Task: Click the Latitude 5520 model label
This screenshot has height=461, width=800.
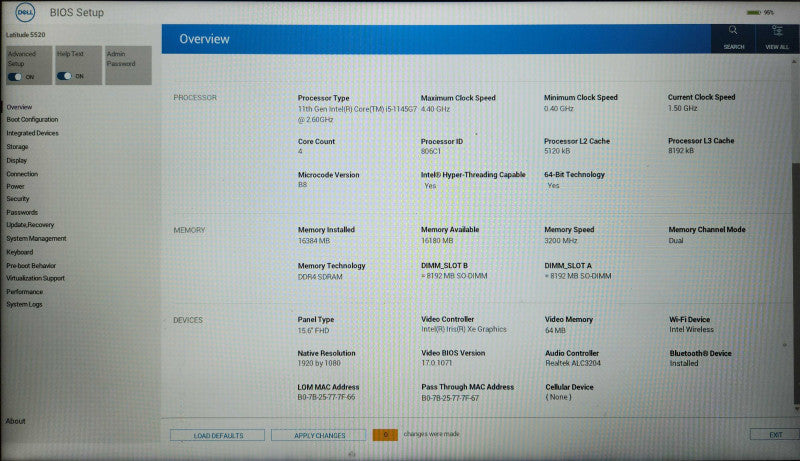Action: tap(26, 35)
